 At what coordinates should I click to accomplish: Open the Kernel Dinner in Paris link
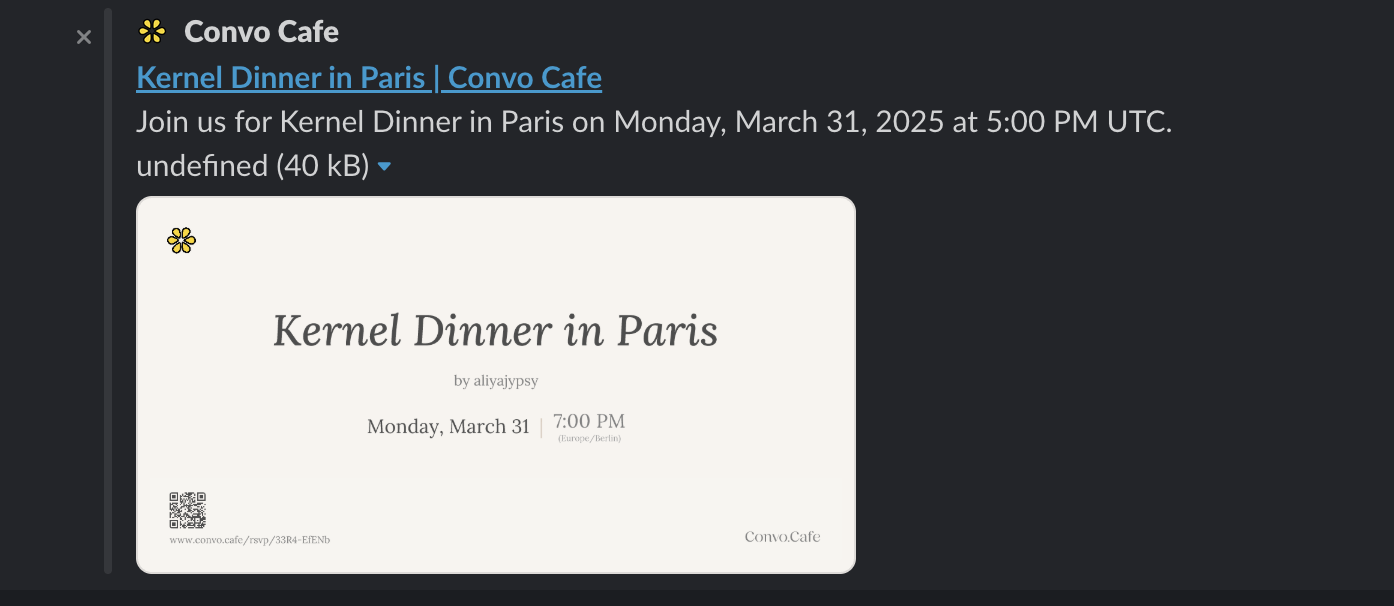tap(369, 77)
